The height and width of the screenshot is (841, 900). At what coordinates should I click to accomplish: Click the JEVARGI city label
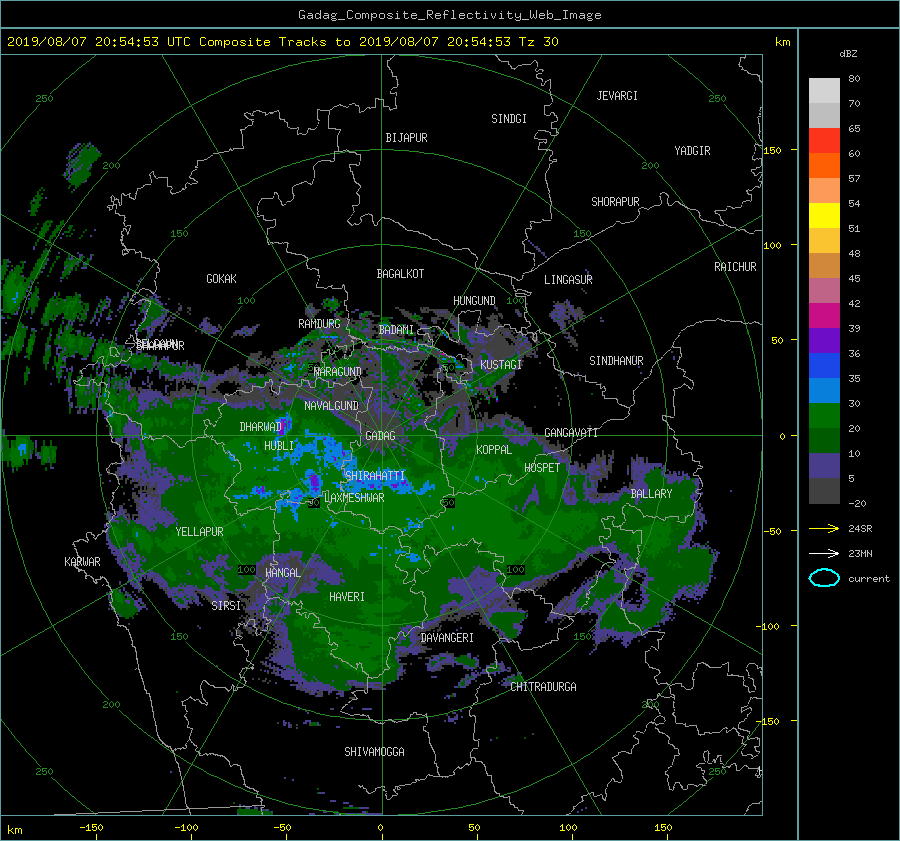(x=617, y=96)
